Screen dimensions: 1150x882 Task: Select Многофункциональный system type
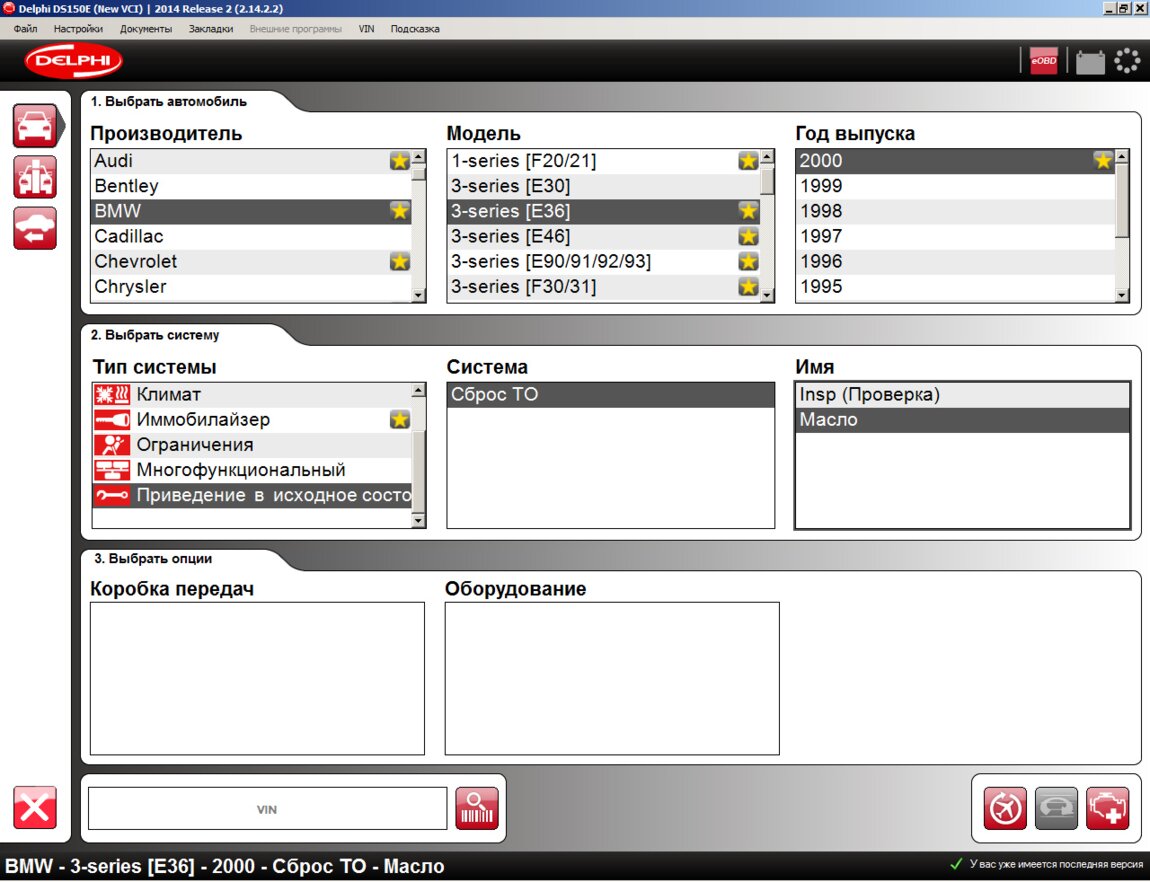tap(252, 470)
